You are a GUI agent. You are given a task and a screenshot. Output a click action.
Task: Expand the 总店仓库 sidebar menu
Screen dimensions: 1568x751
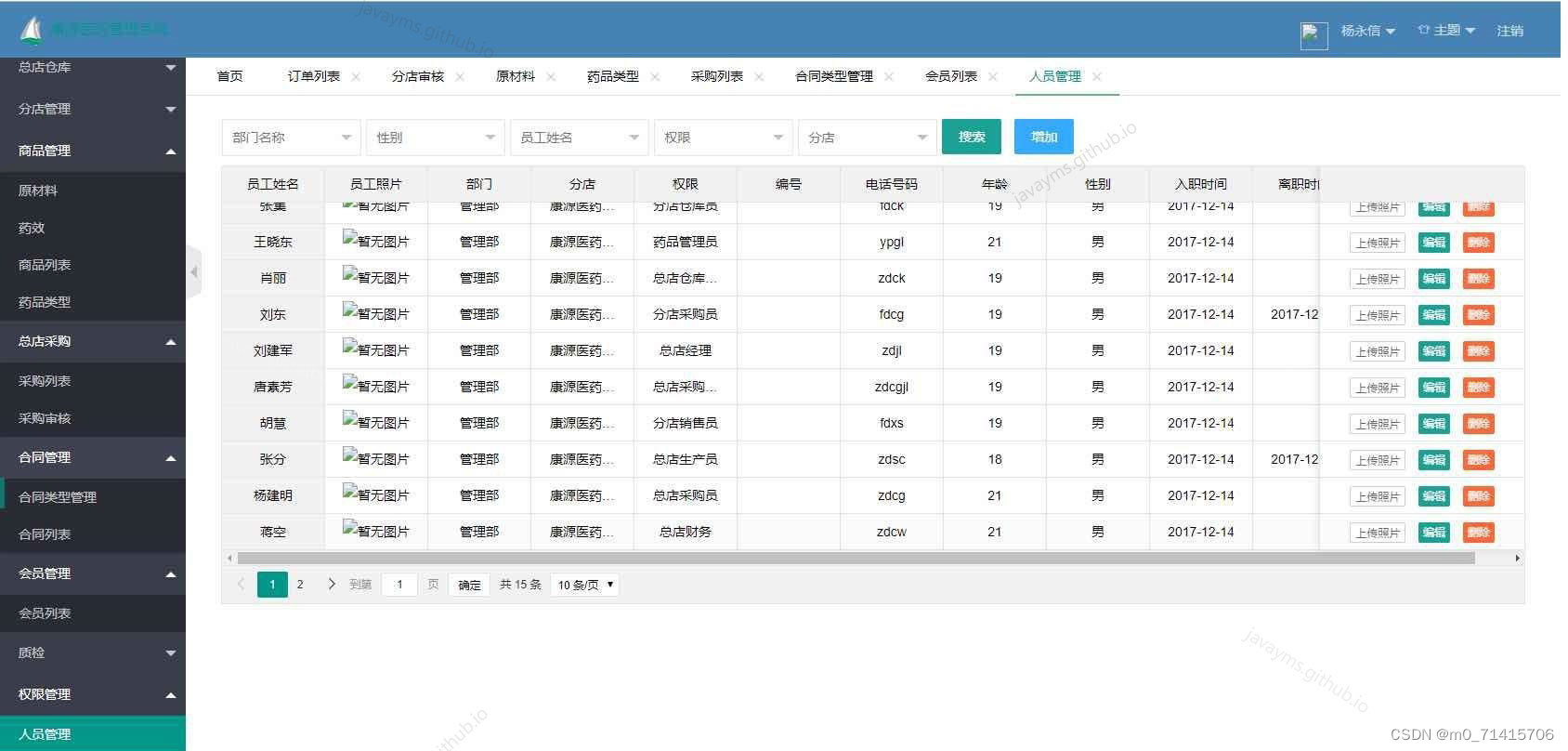[93, 67]
